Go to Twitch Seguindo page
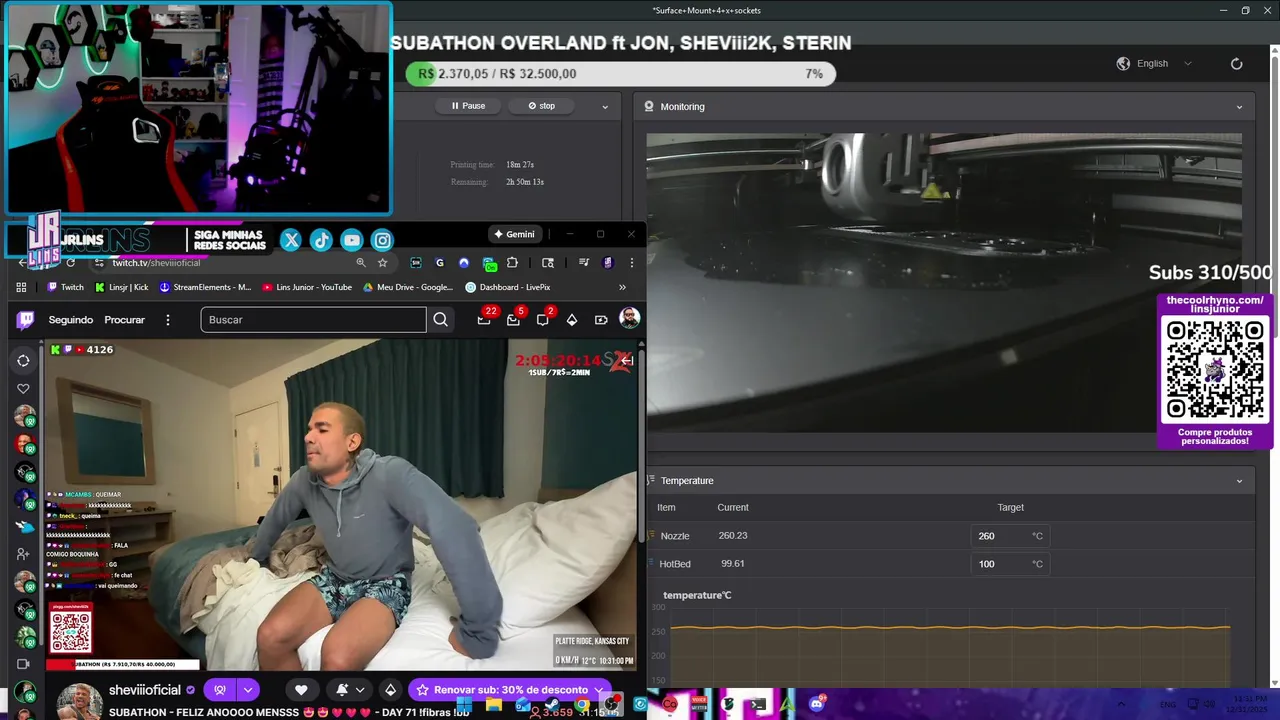 (x=71, y=320)
